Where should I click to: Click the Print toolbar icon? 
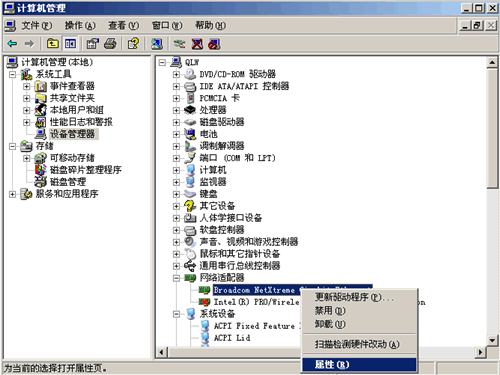110,44
